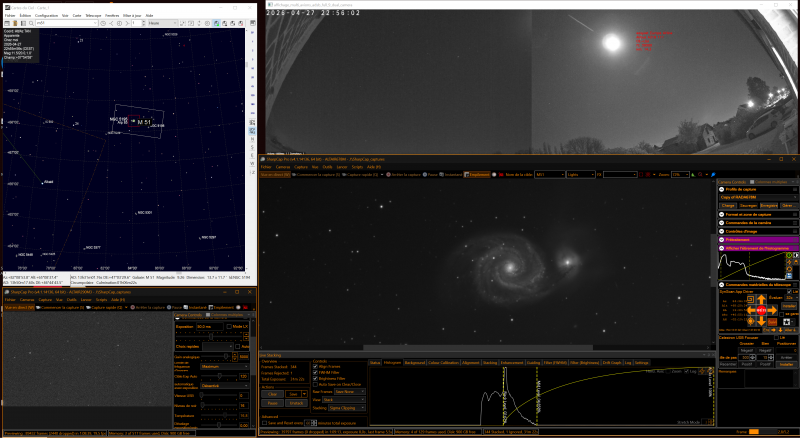Toggle the Mode LX checkbox in small SharpCap window

pos(229,326)
